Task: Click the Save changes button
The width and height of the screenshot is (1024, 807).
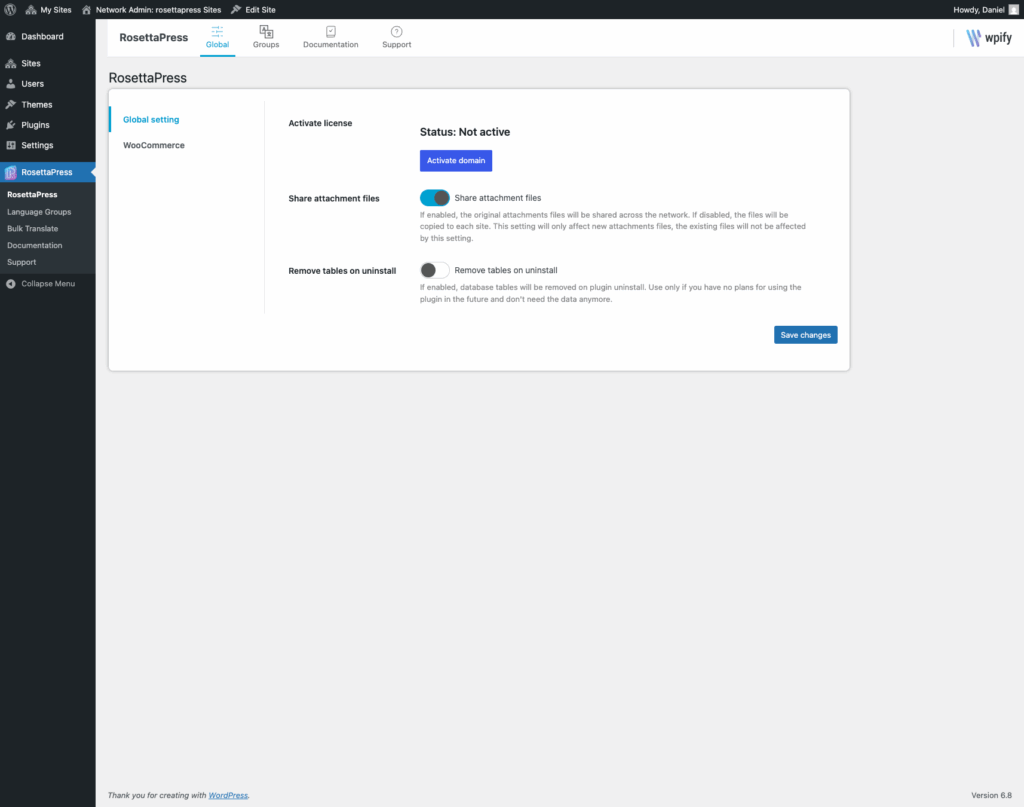Action: click(x=805, y=335)
